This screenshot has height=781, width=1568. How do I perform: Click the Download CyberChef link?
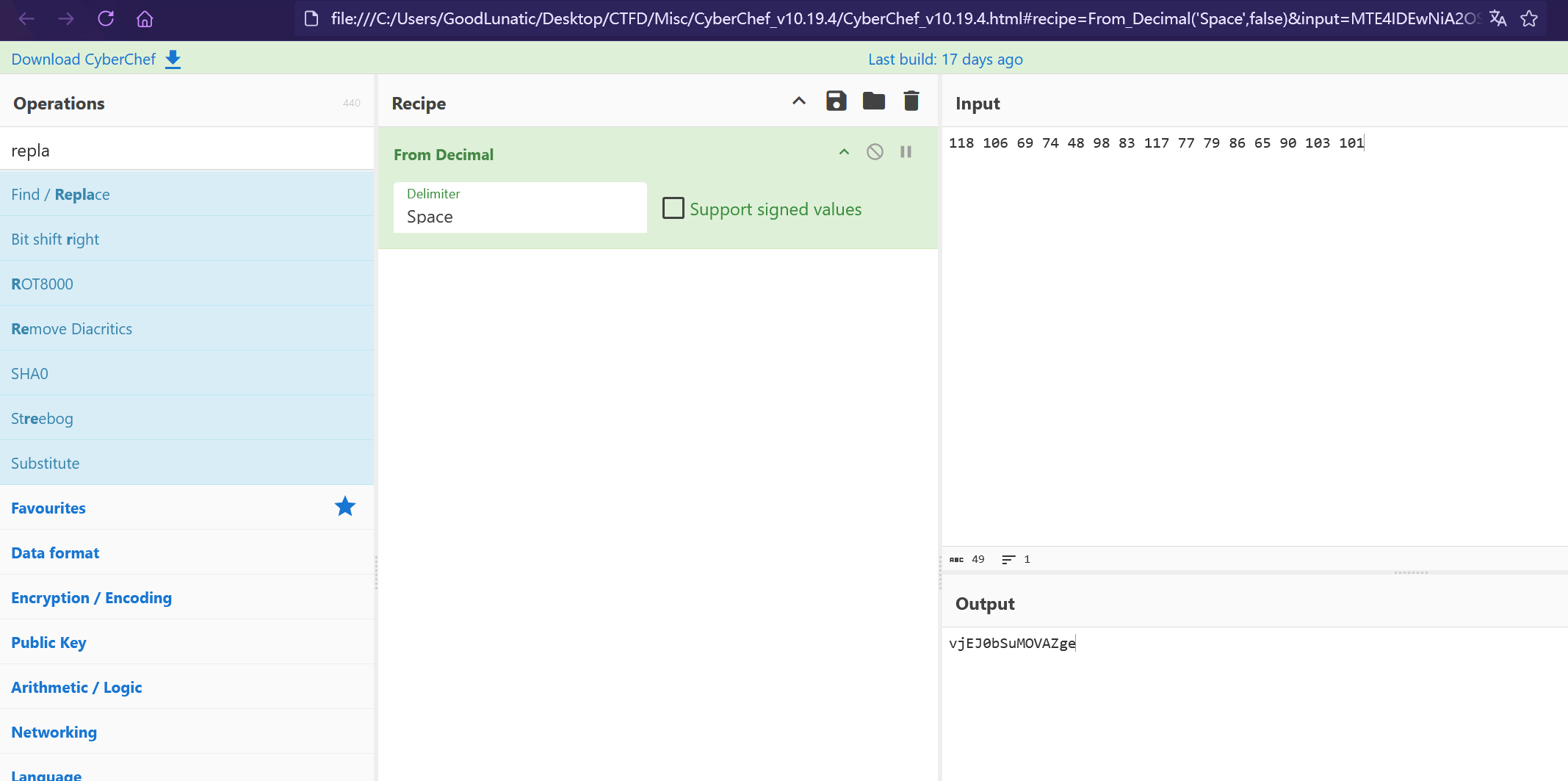tap(84, 60)
